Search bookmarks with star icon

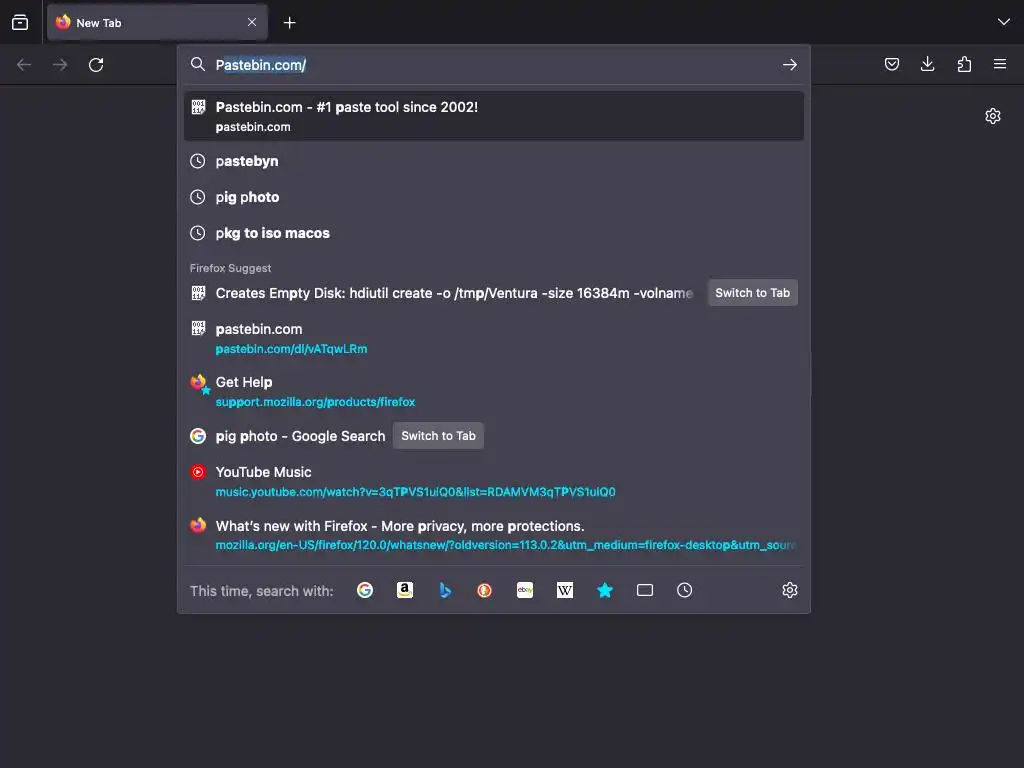tap(605, 590)
